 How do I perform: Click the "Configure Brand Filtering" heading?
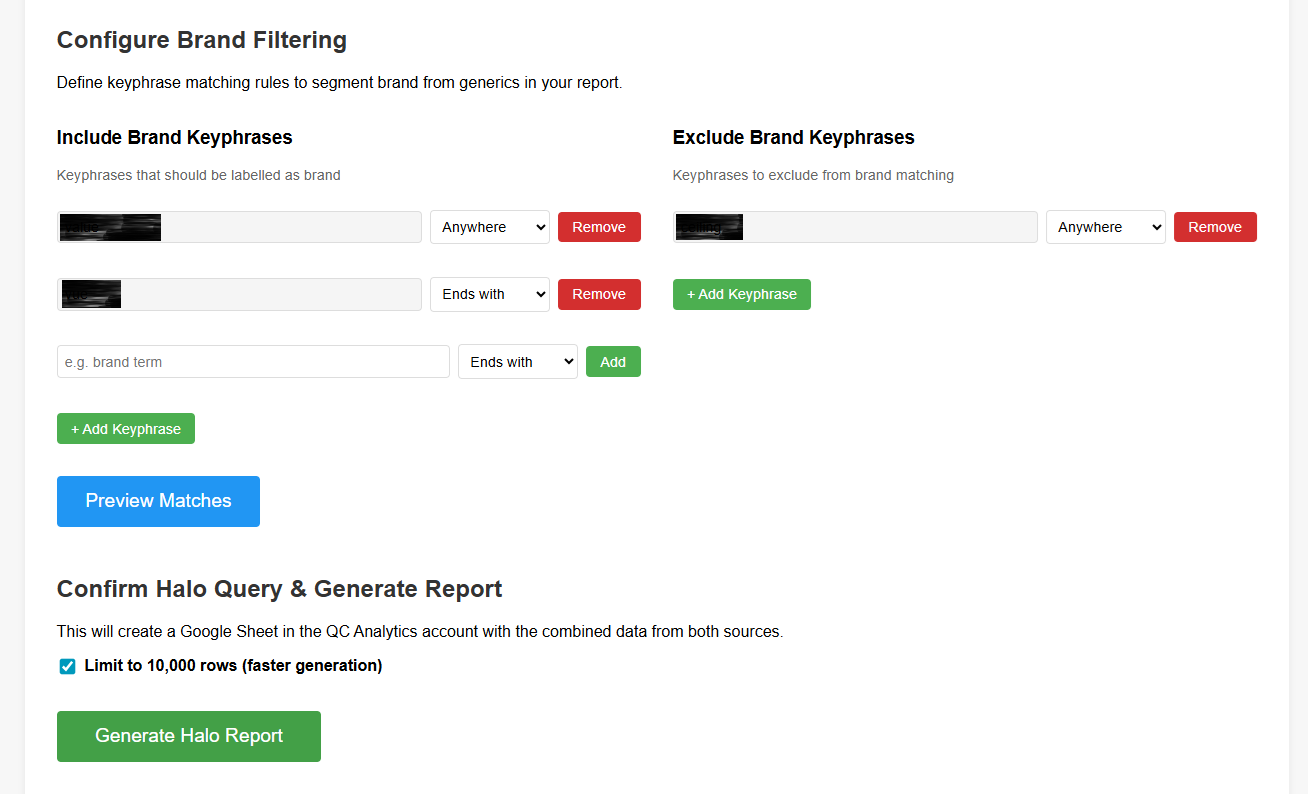(201, 40)
